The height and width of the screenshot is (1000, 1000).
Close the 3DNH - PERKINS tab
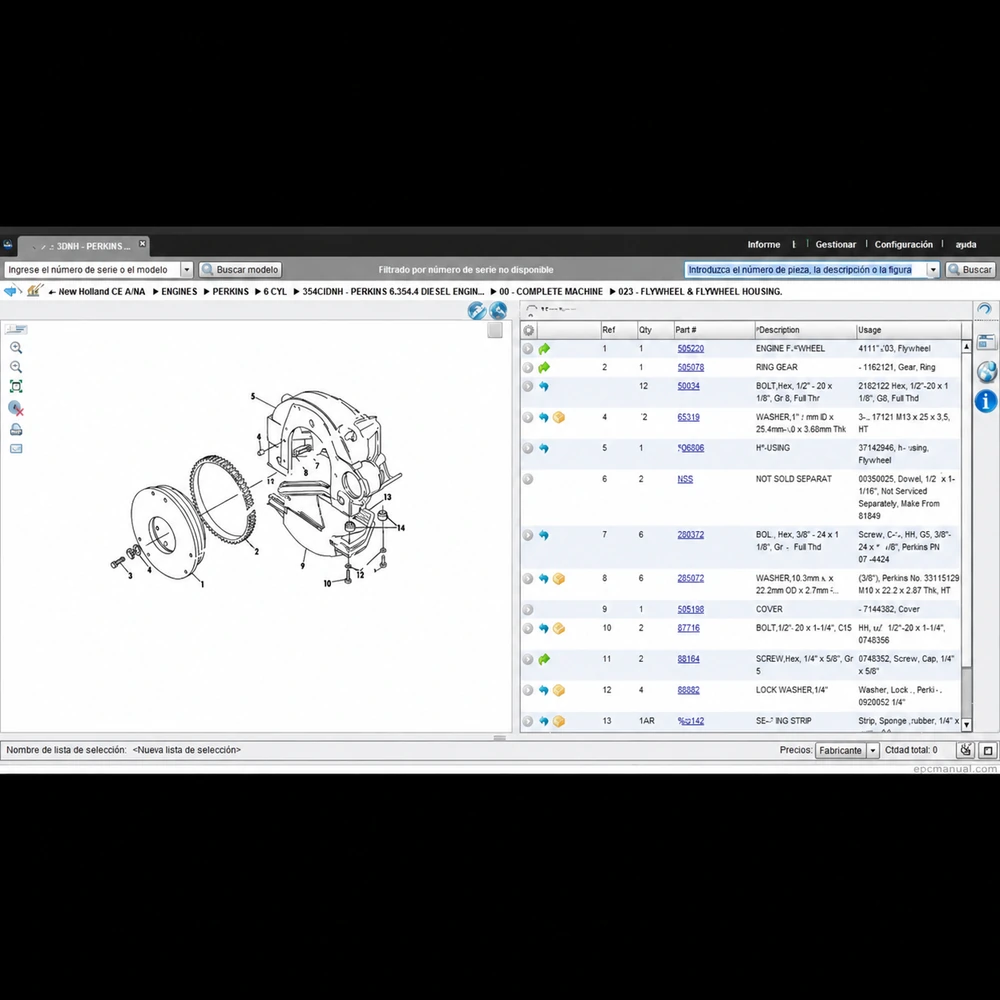pyautogui.click(x=142, y=244)
